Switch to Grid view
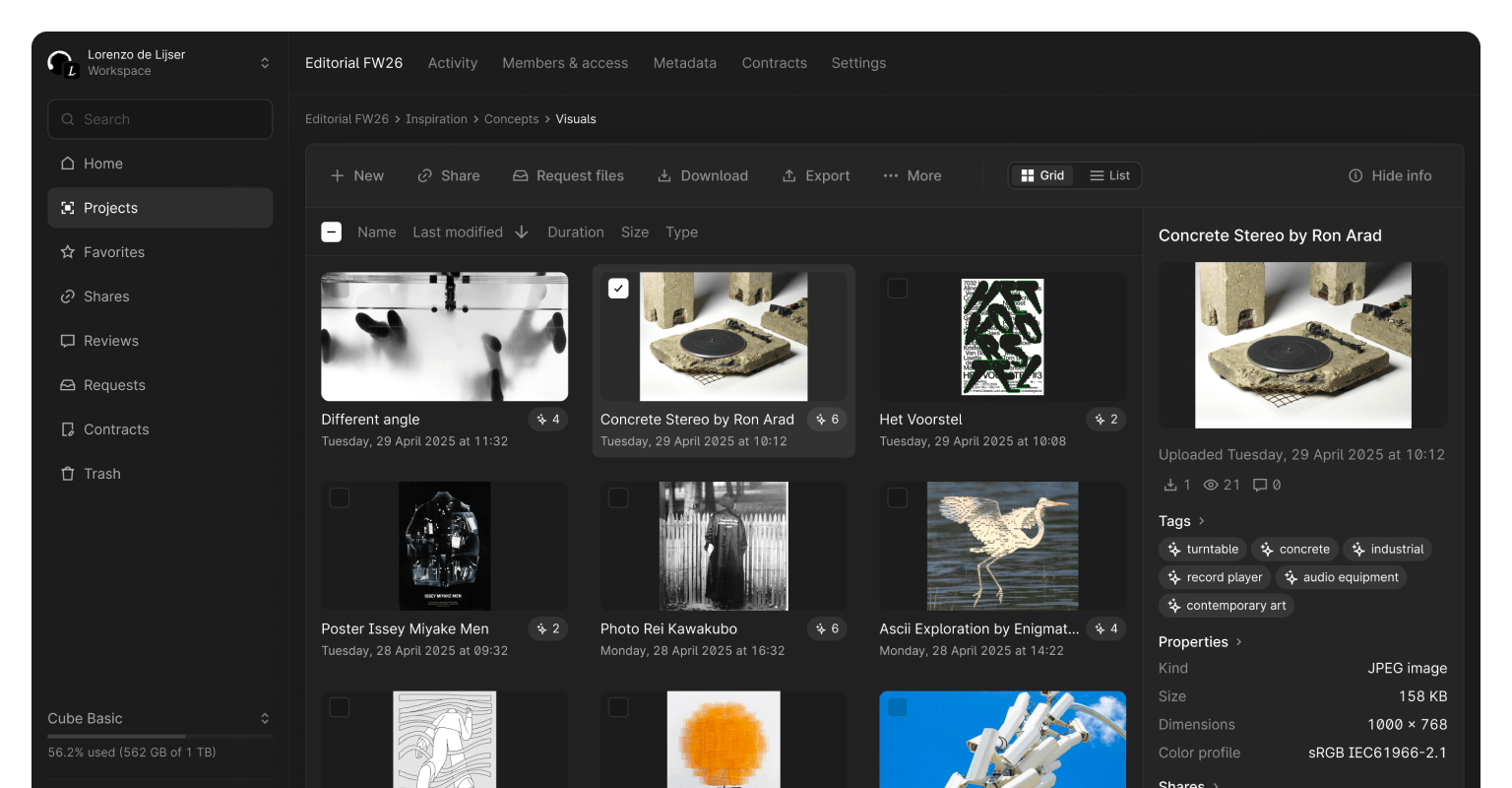The height and width of the screenshot is (788, 1512). coord(1042,175)
